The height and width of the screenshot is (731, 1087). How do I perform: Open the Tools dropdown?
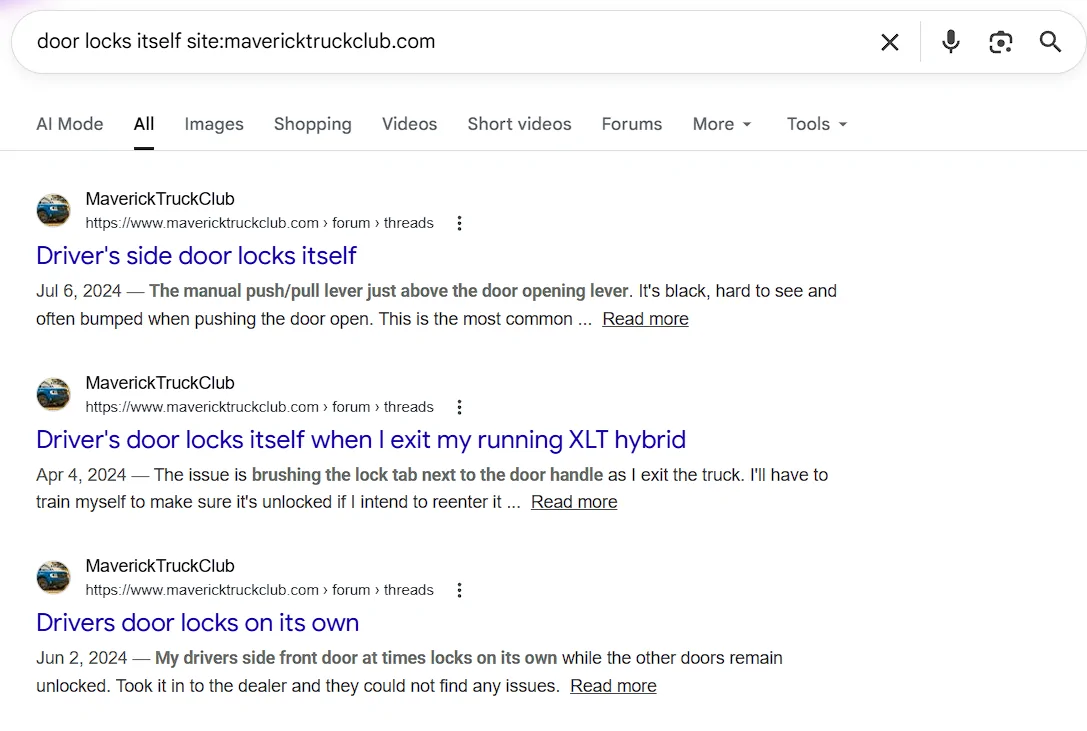pos(817,124)
